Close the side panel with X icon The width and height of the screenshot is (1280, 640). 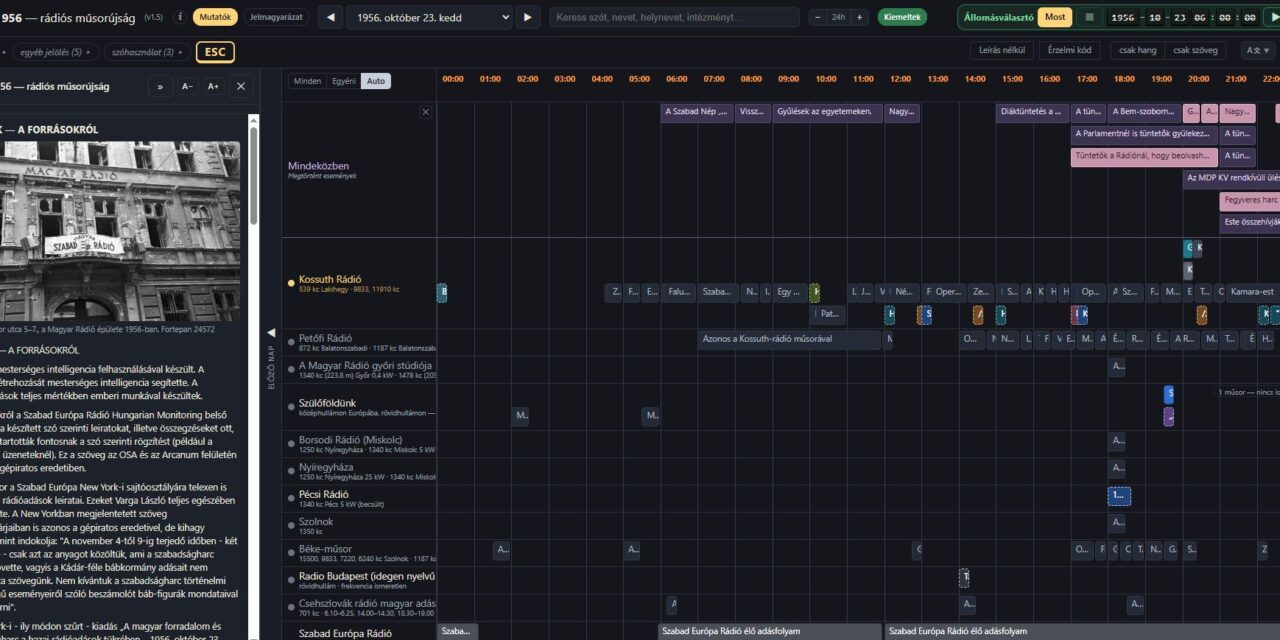[x=240, y=86]
